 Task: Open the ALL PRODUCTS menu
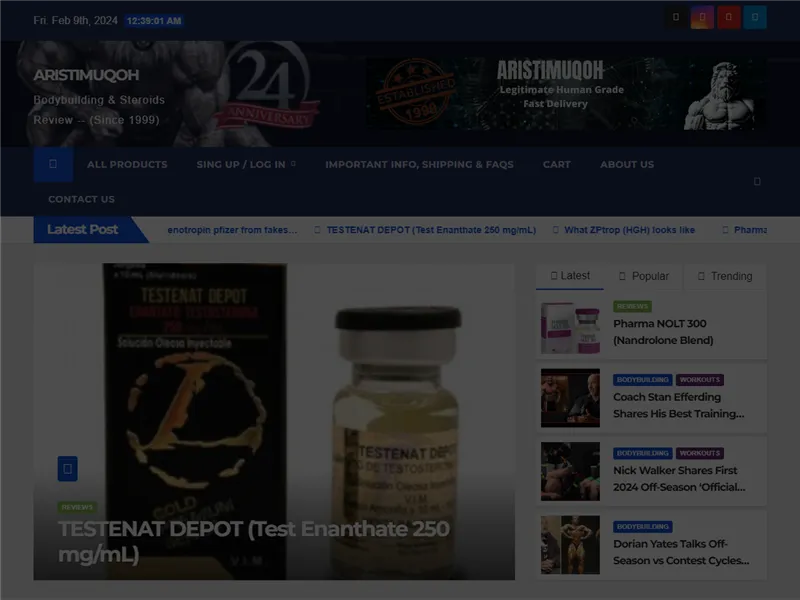pos(128,164)
